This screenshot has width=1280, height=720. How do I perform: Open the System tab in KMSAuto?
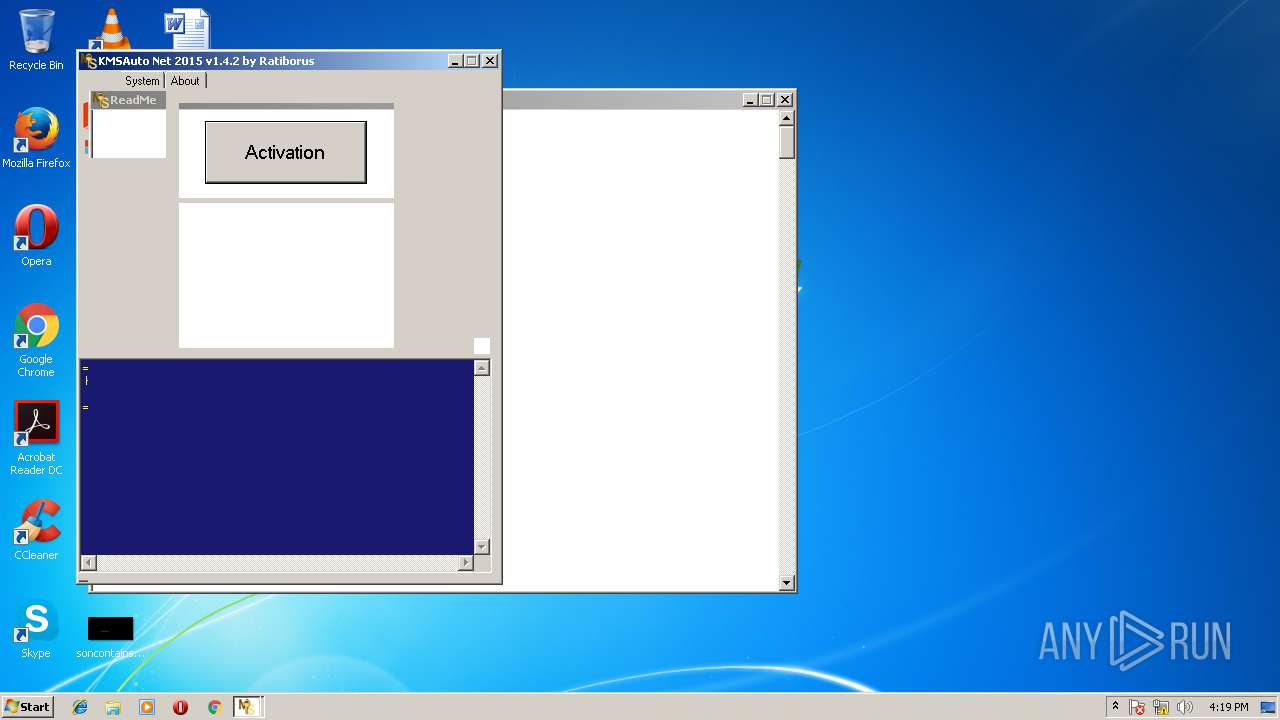coord(142,81)
